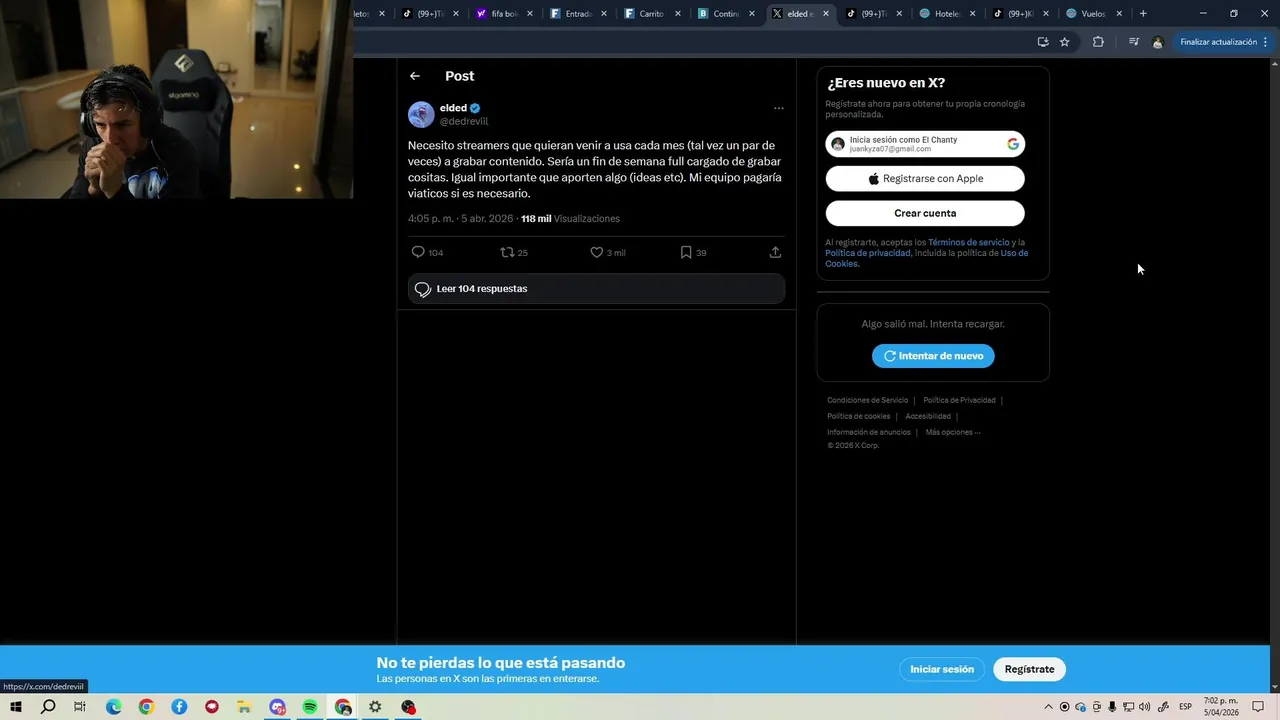Click Intentar de nuevo
Screen dimensions: 1280x720
coord(933,356)
